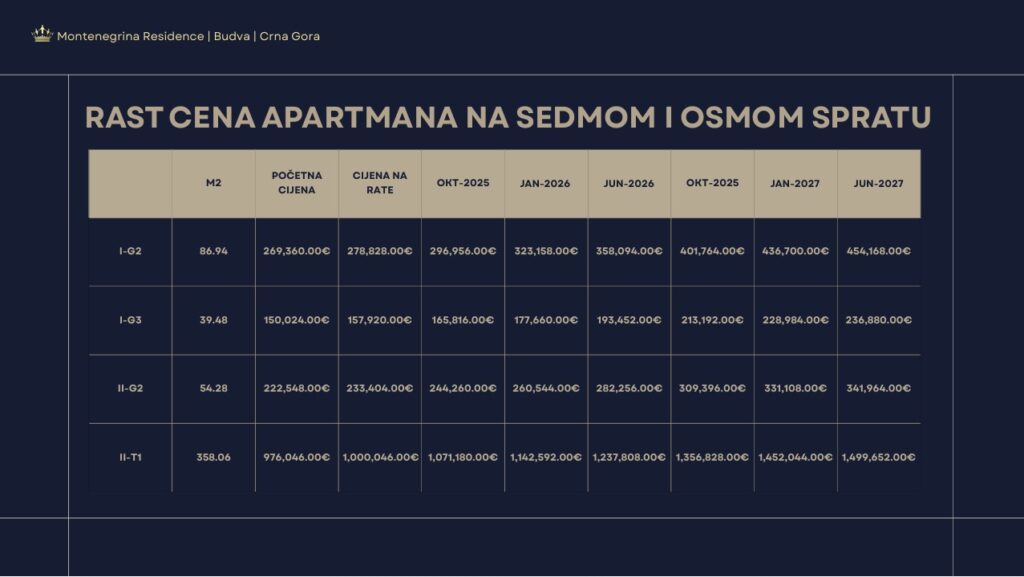Image resolution: width=1024 pixels, height=577 pixels.
Task: Click the M2 column header
Action: 213,183
